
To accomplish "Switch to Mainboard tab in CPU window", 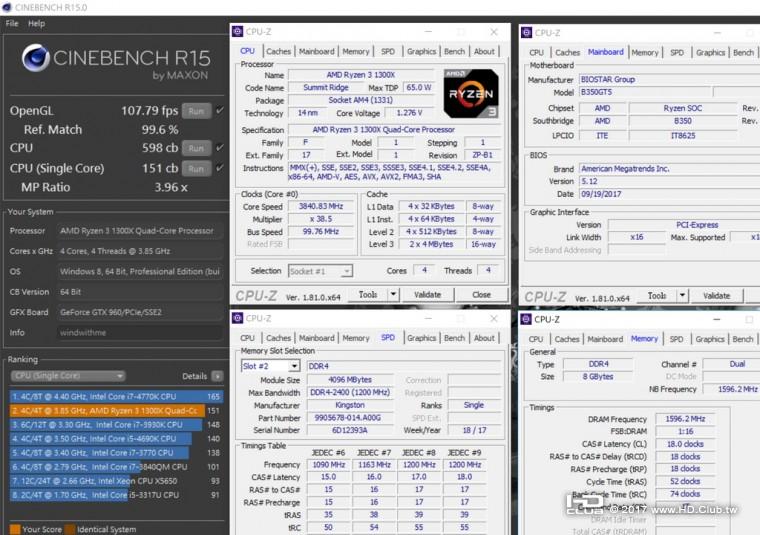I will coord(317,51).
